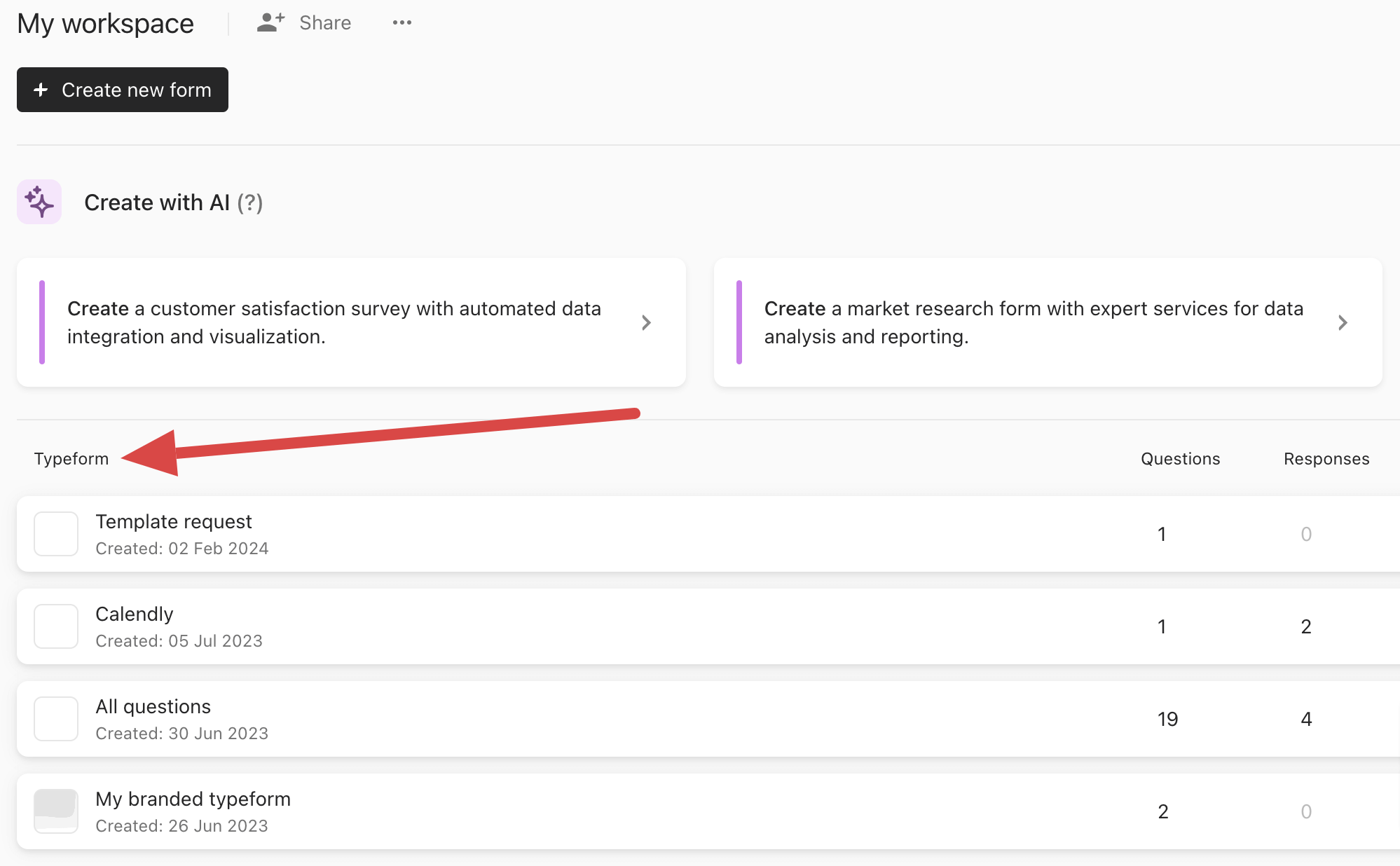This screenshot has height=866, width=1400.
Task: Click the Calendly form thumbnail
Action: point(56,626)
